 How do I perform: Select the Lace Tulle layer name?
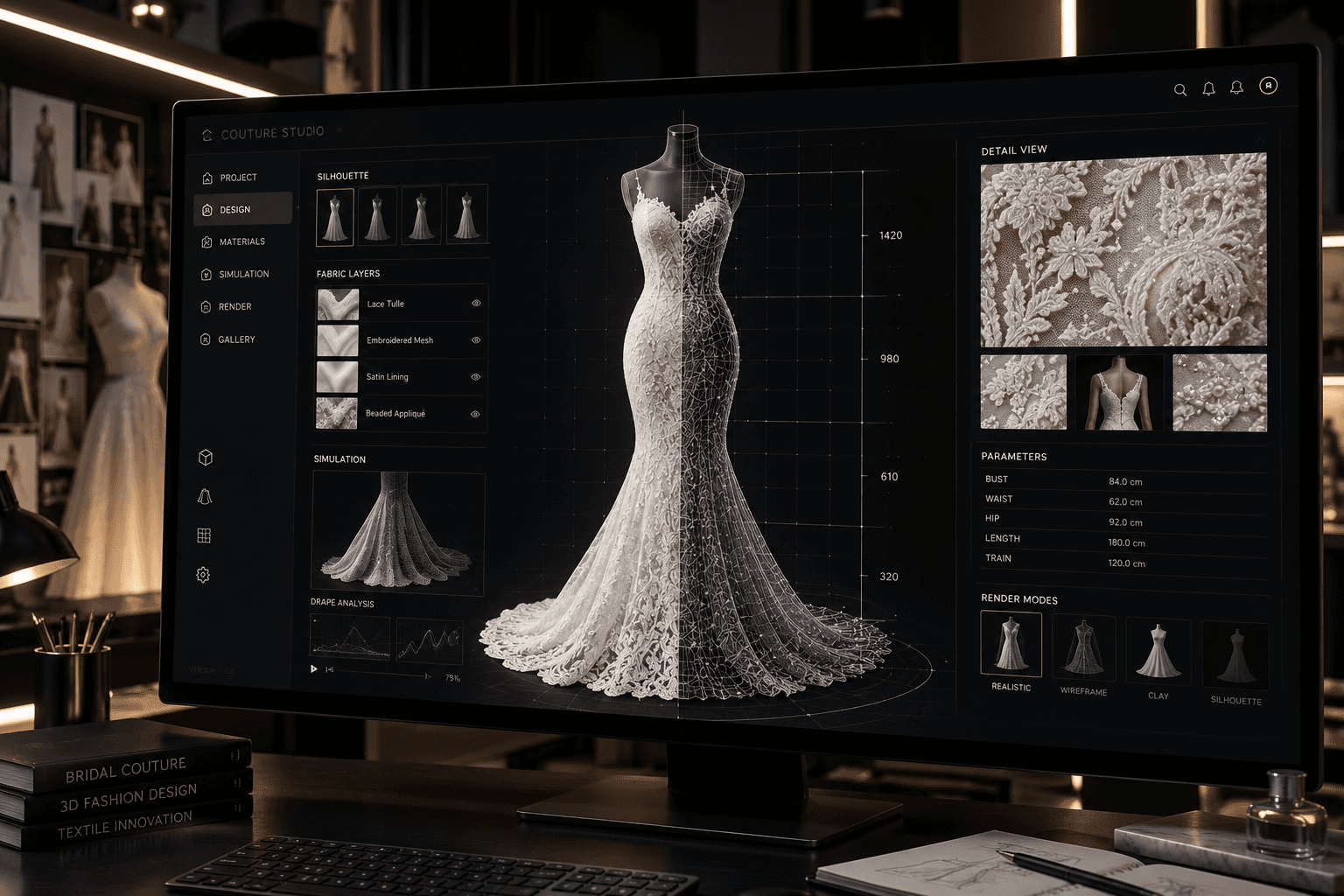[x=385, y=304]
